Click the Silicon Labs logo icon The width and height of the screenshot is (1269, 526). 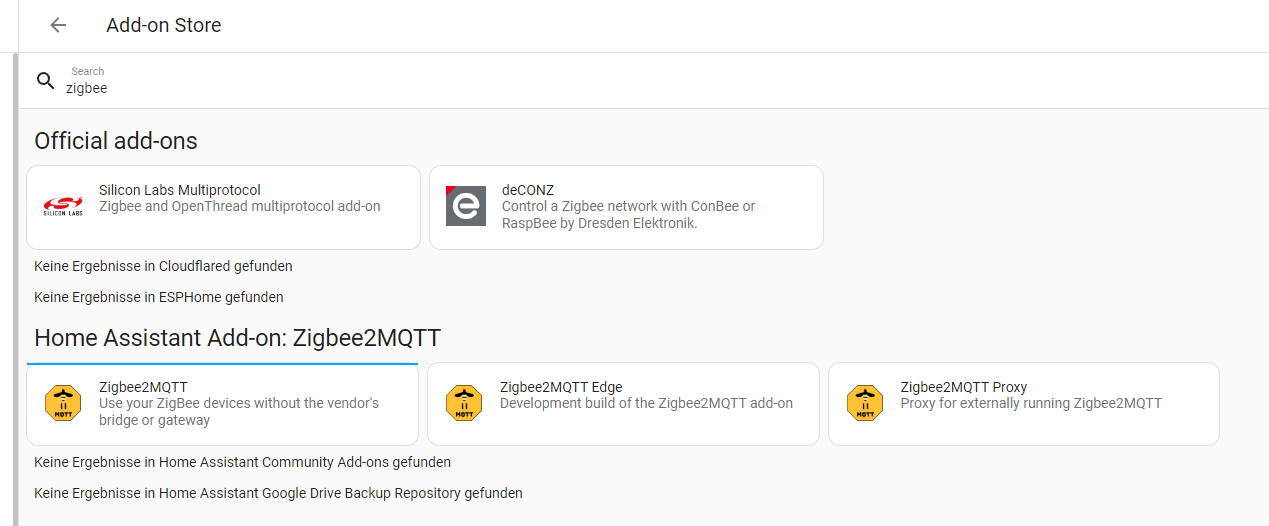coord(63,206)
